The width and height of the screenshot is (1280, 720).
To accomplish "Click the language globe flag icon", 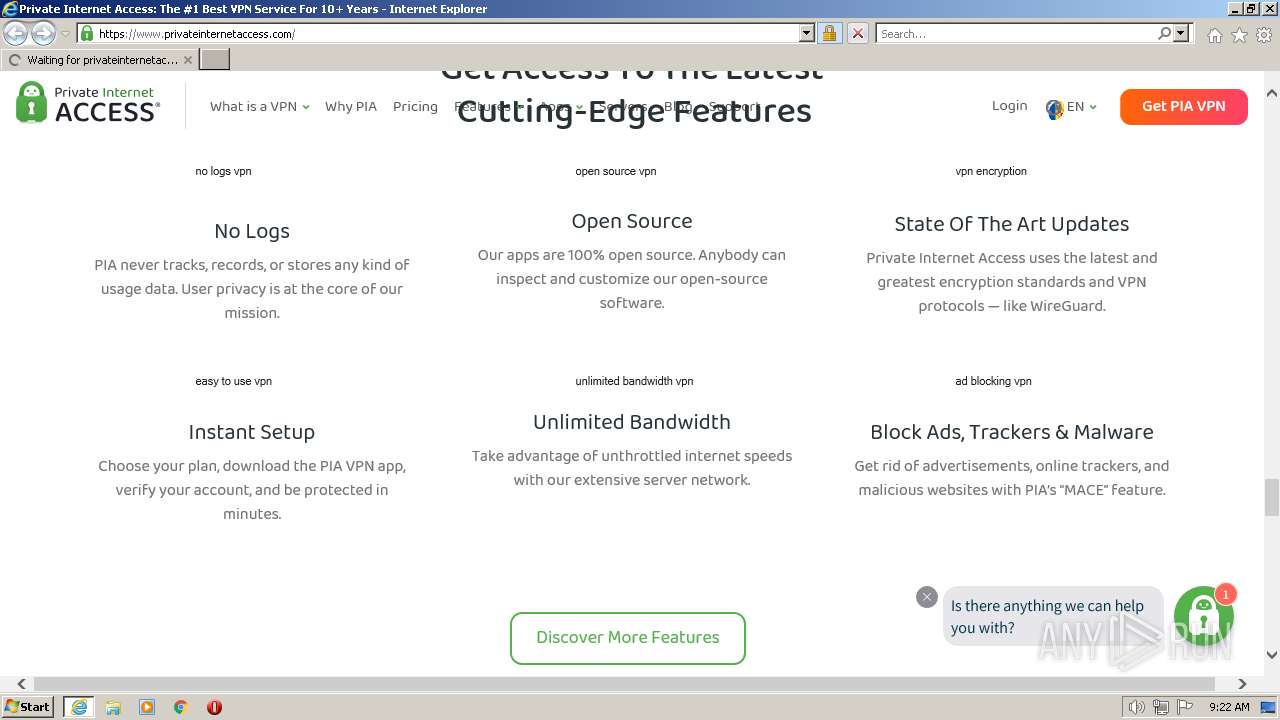I will click(1054, 108).
